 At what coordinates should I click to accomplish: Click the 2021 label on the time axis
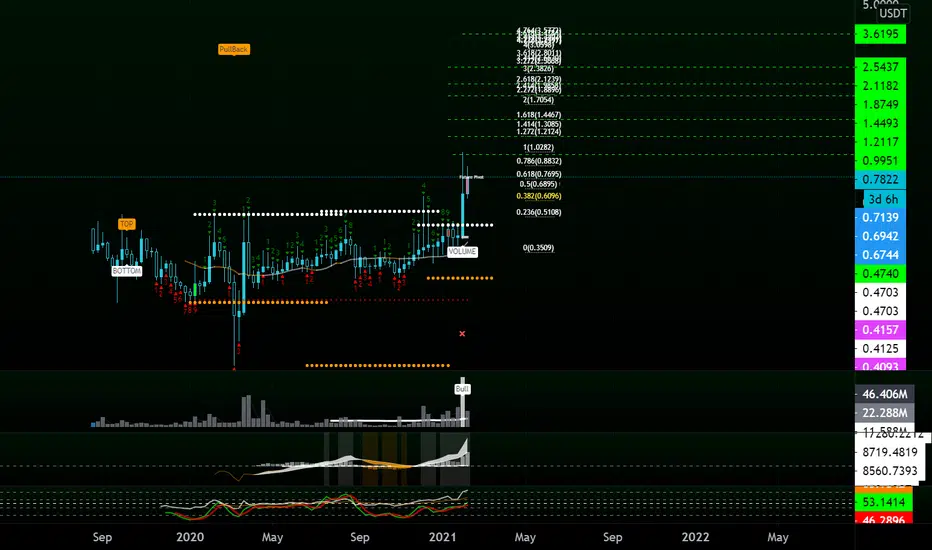(x=443, y=537)
